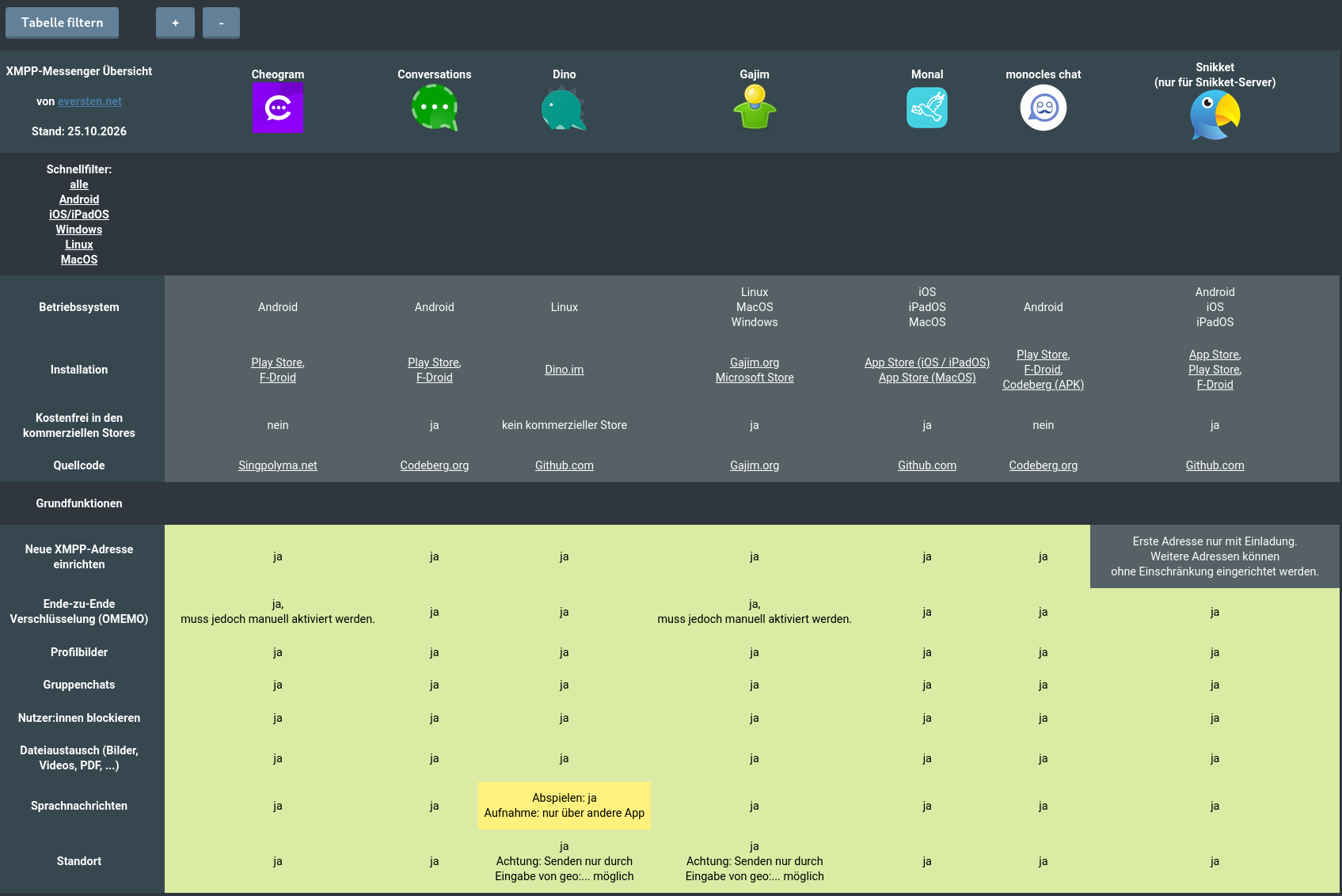
Task: Filter table by iOS/iPadOS
Action: 79,215
